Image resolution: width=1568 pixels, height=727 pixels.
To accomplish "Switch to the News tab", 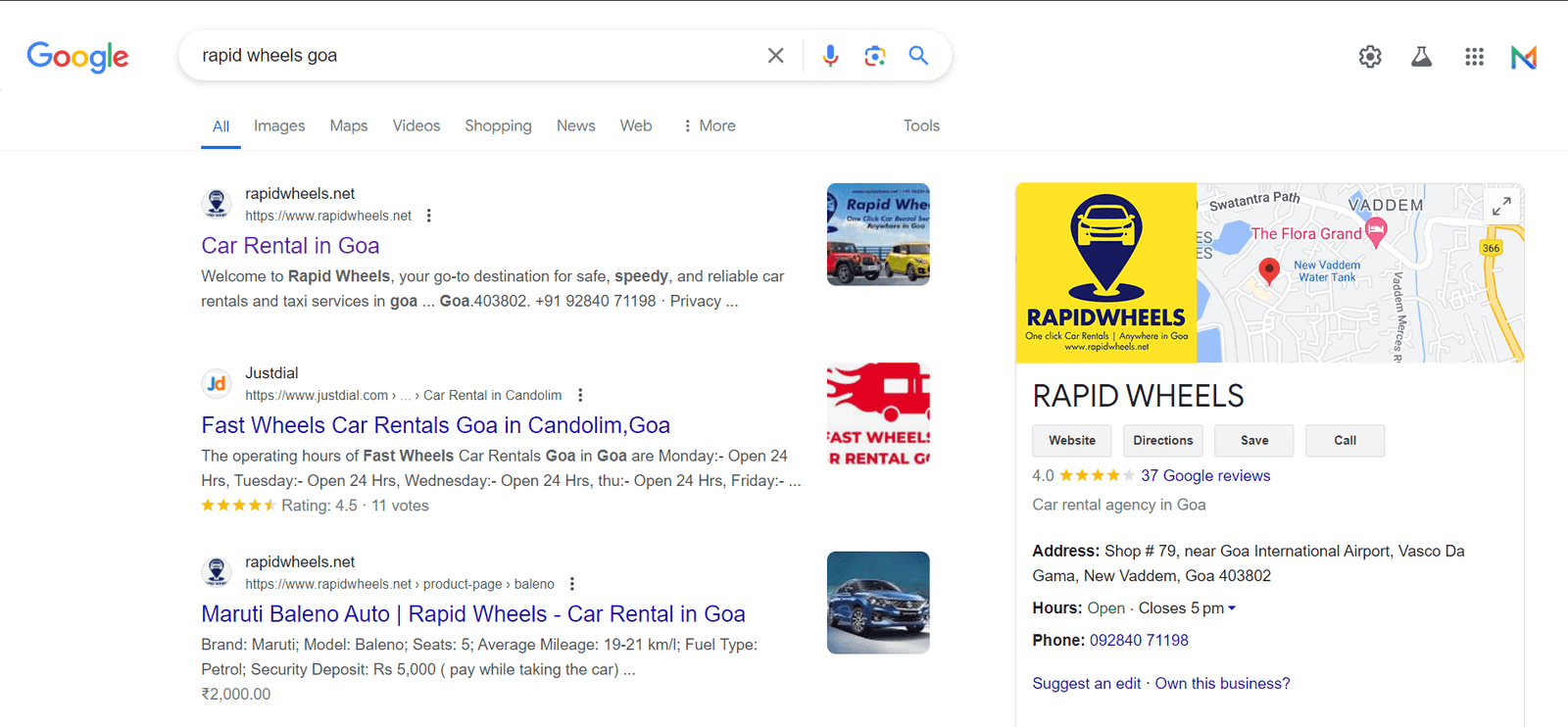I will (576, 125).
